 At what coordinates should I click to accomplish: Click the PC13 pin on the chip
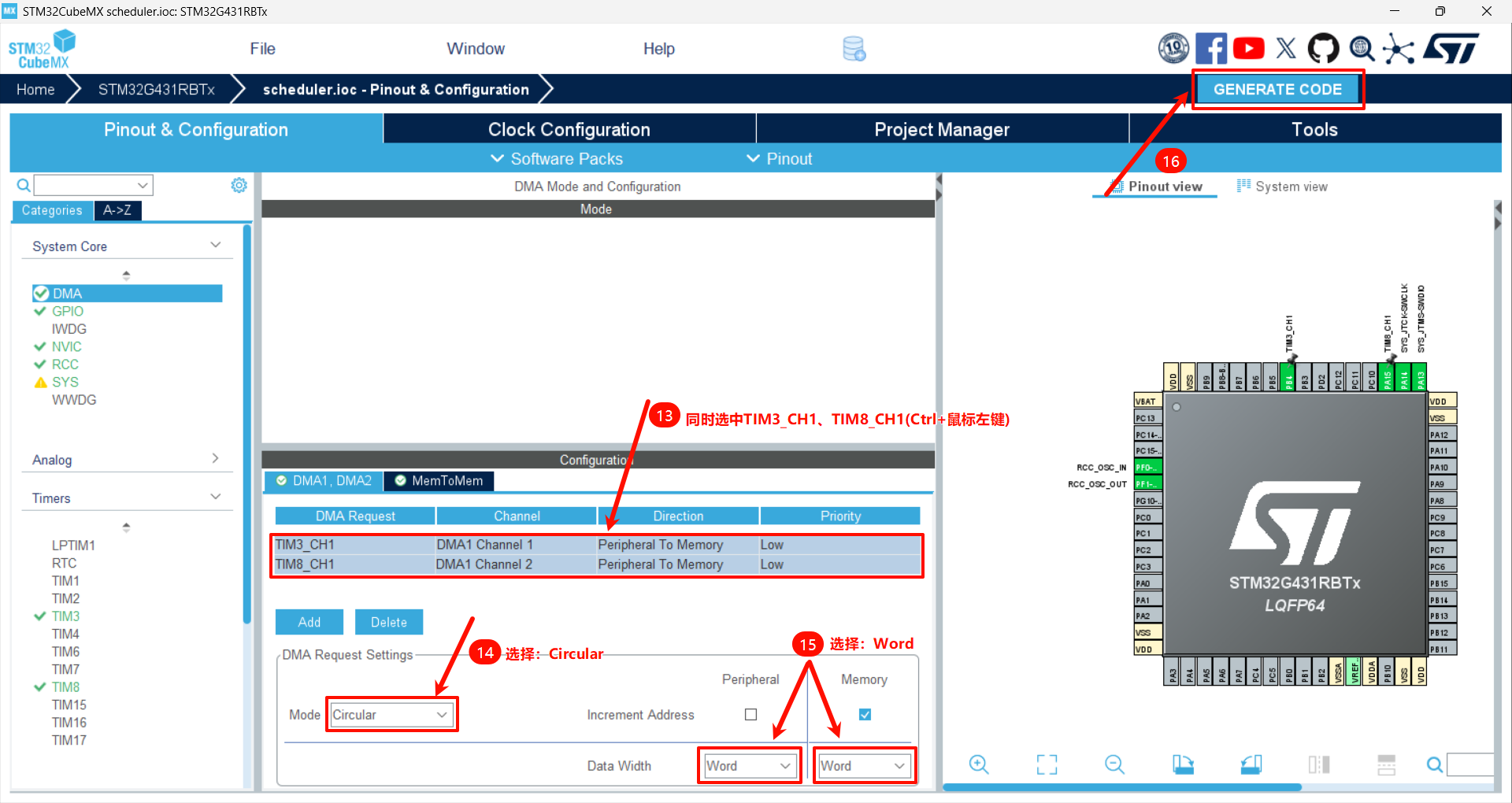(1148, 418)
